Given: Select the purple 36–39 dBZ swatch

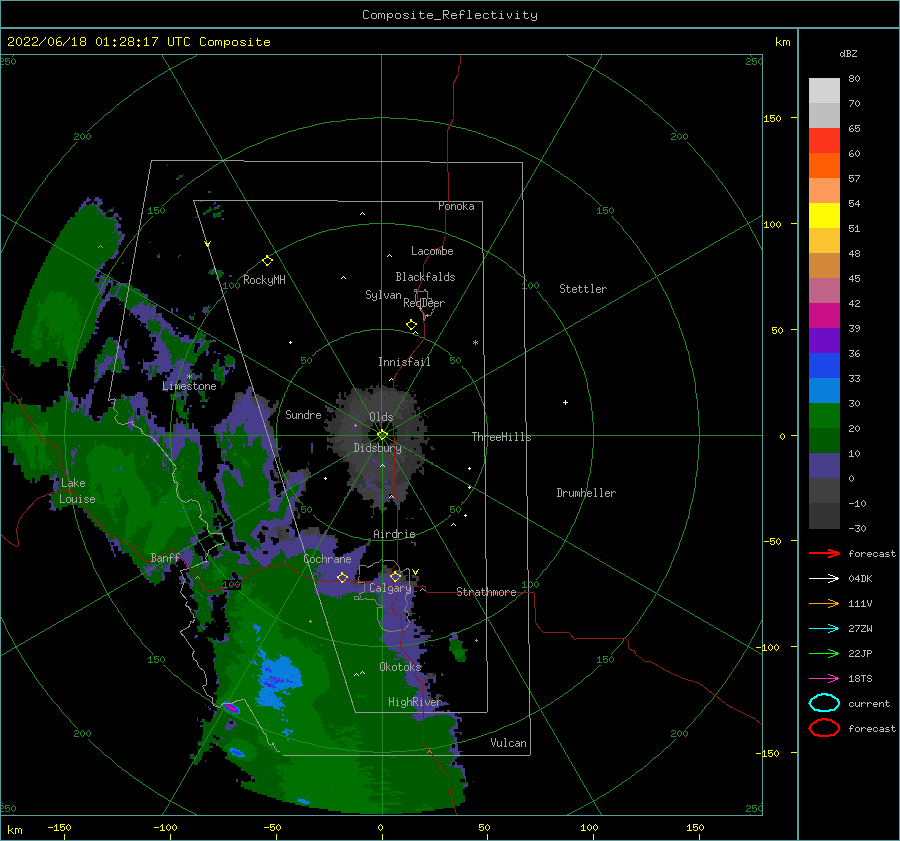Looking at the screenshot, I should click(x=824, y=340).
